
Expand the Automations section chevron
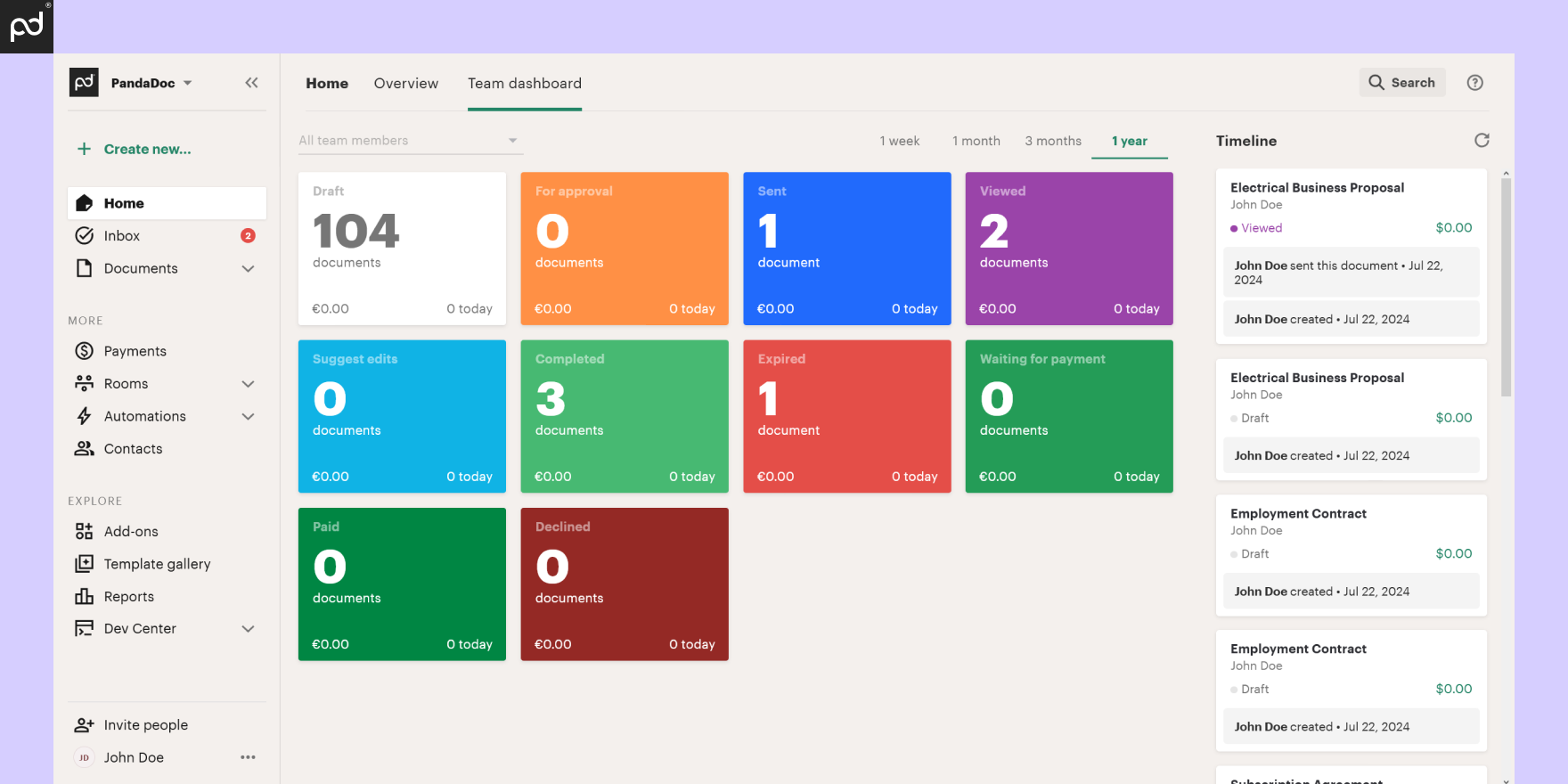tap(248, 417)
